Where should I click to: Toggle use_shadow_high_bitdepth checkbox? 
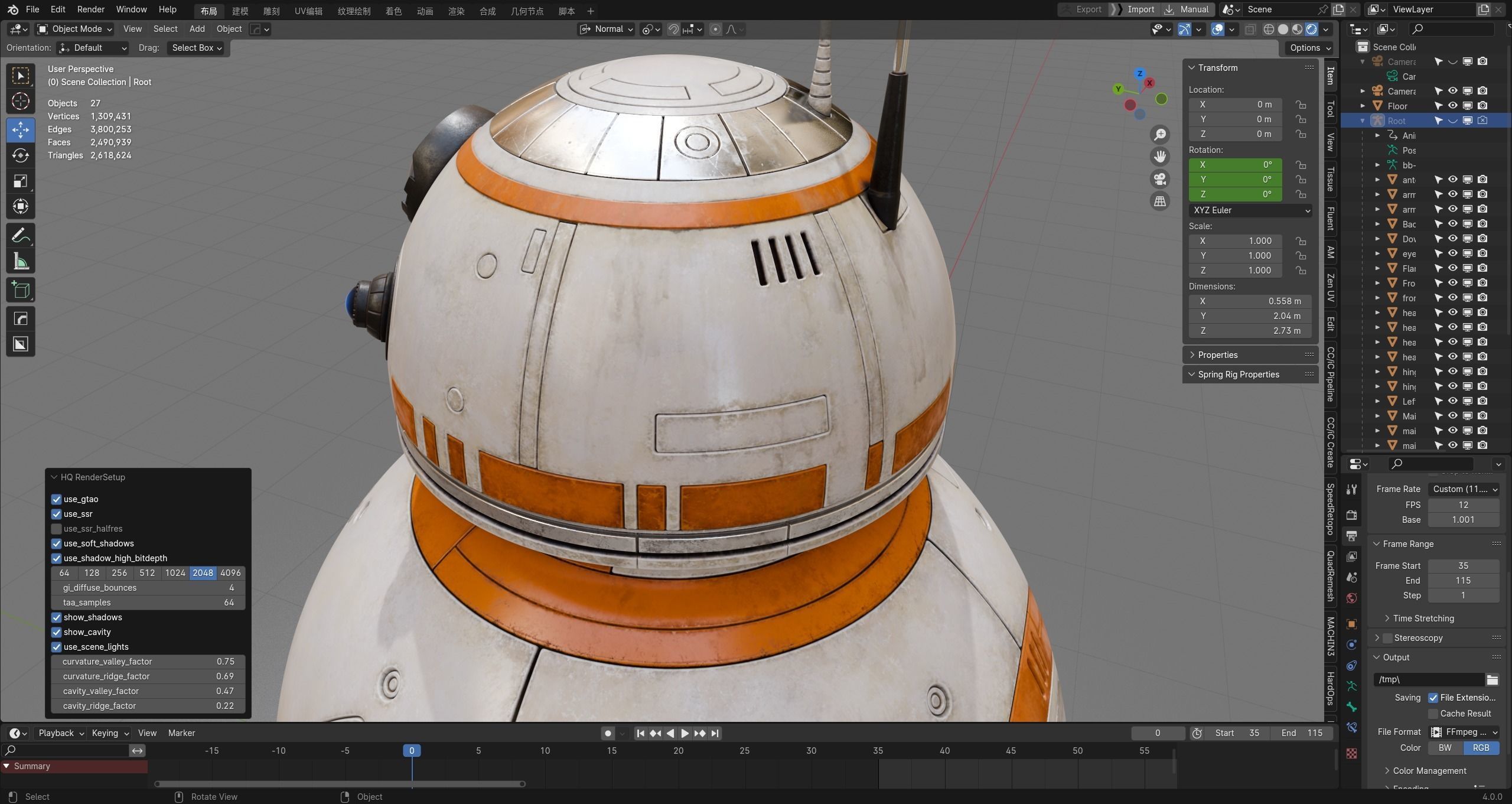(x=57, y=558)
